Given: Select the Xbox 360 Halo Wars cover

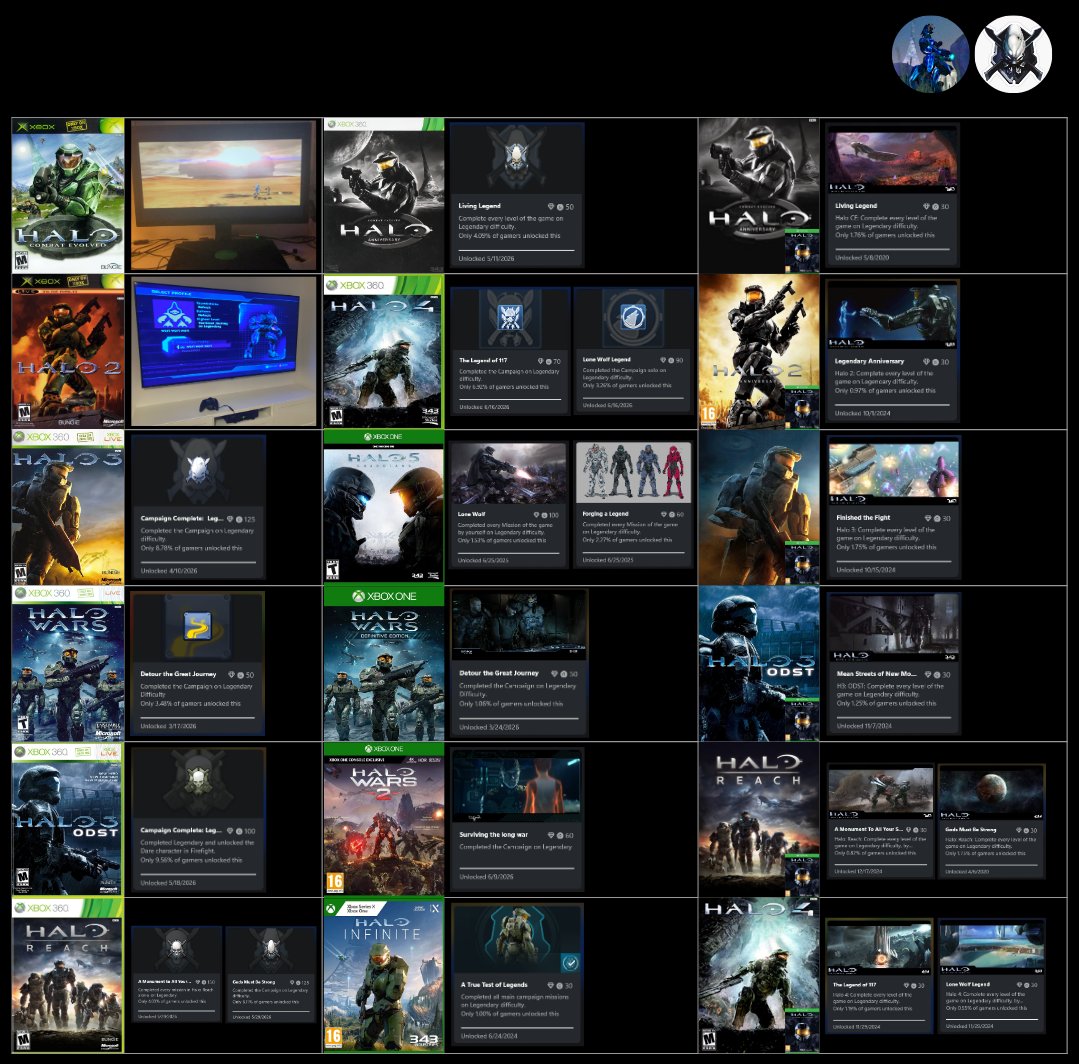Looking at the screenshot, I should (x=68, y=664).
